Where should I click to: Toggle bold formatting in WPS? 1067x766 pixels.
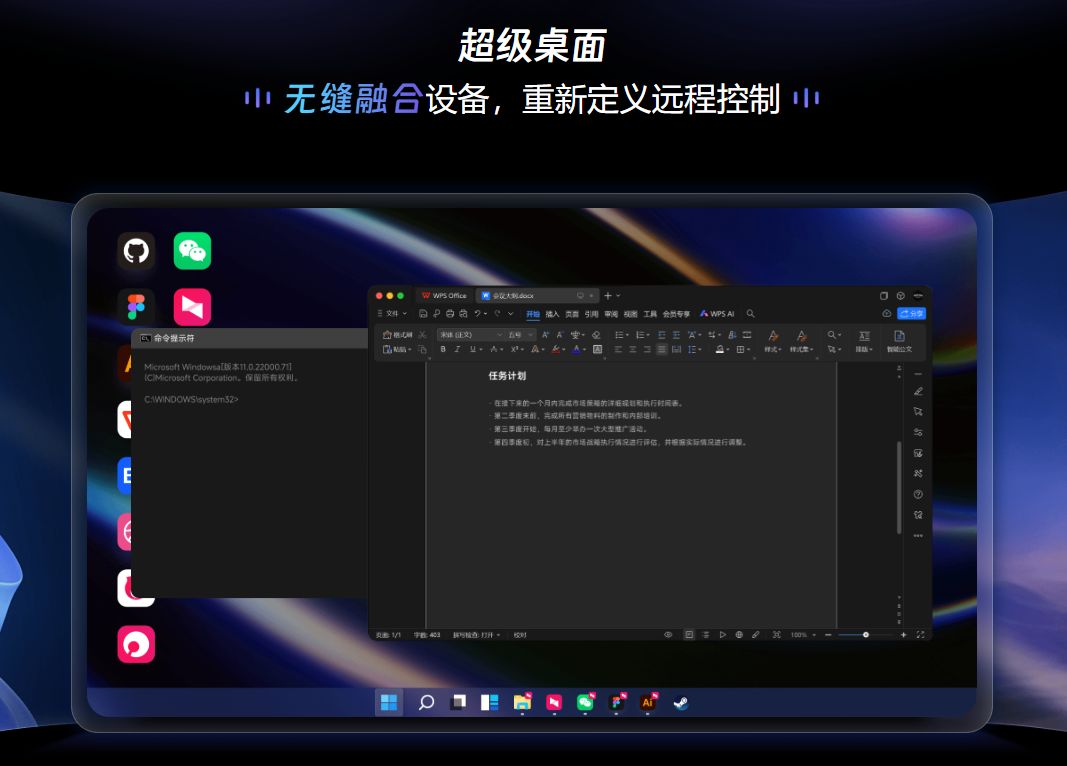tap(443, 350)
